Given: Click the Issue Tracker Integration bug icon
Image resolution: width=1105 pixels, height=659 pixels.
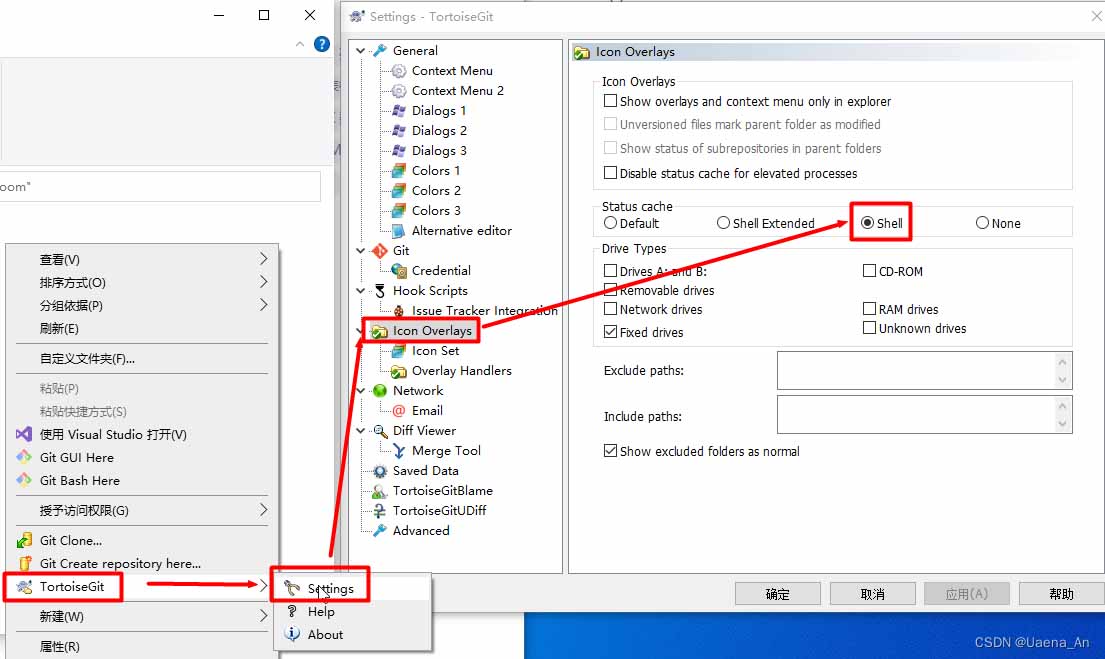Looking at the screenshot, I should (399, 311).
